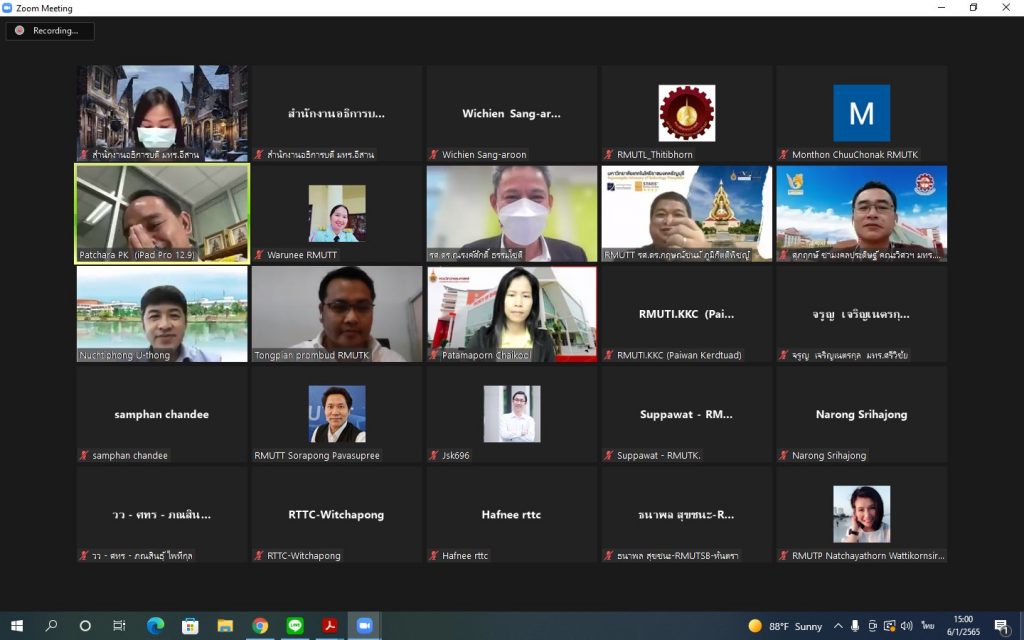Select Monthon ChuuChonak's avatar tile
Viewport: 1024px width, 640px height.
coord(861,113)
